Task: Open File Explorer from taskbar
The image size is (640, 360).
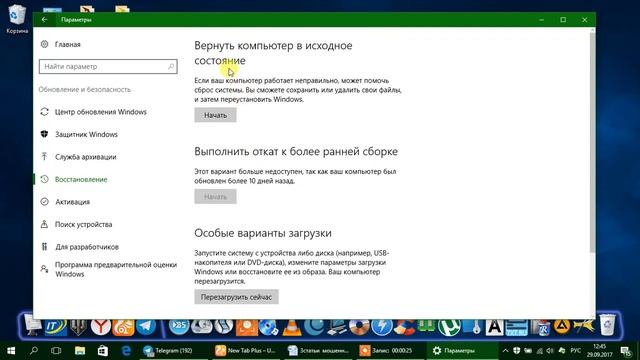Action: coord(80,351)
